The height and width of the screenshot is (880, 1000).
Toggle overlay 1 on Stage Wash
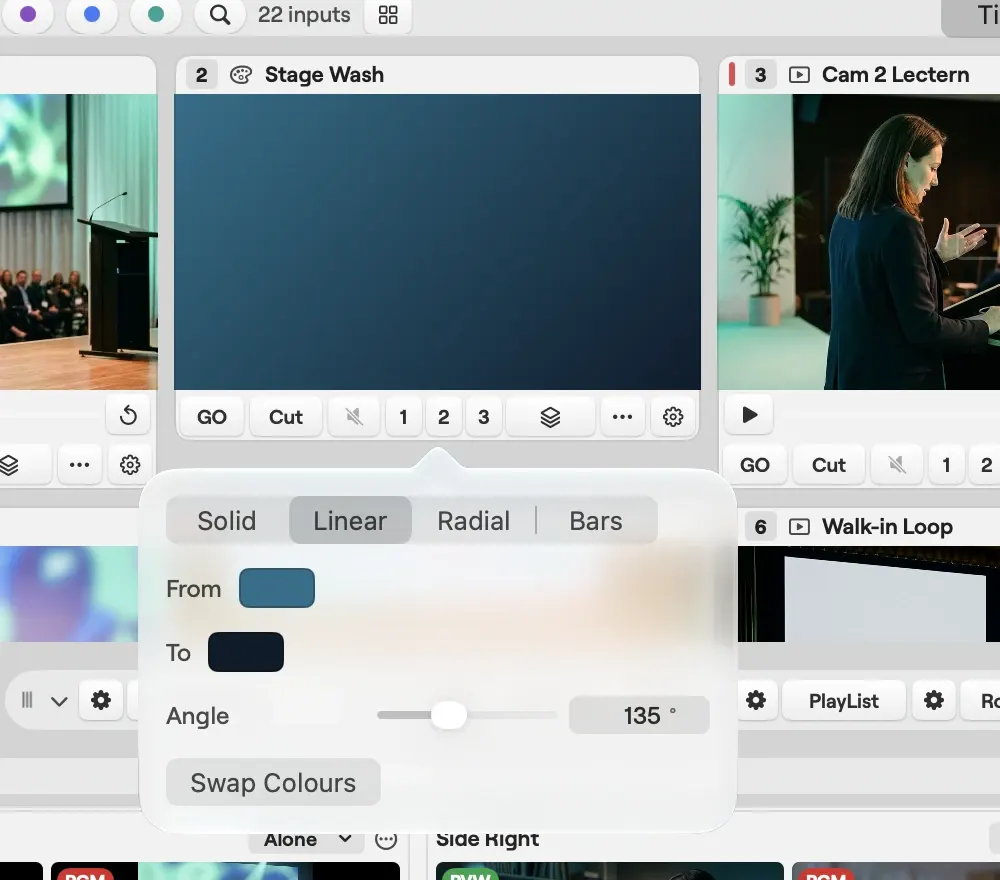click(x=403, y=417)
